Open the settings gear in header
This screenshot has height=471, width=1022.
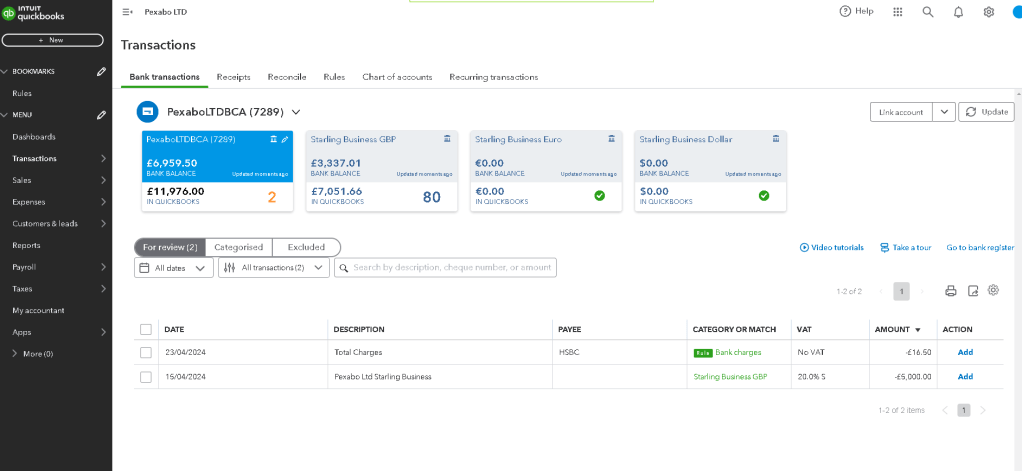point(989,12)
